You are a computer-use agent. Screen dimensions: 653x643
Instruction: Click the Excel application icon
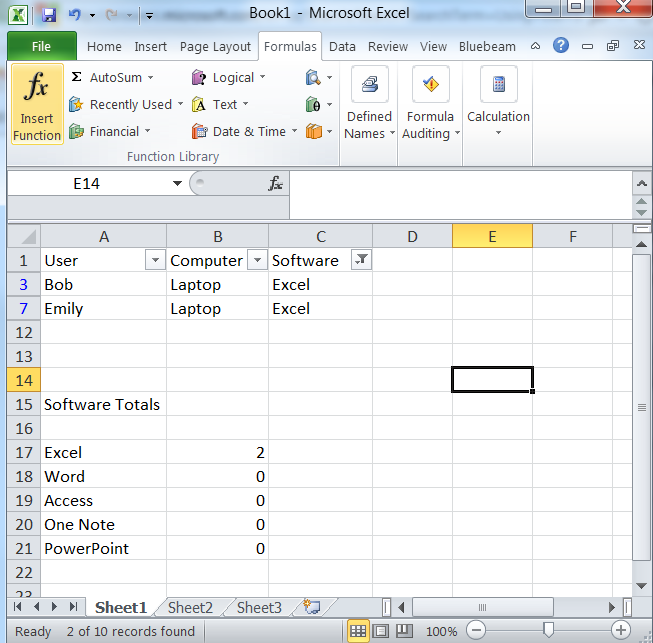18,15
